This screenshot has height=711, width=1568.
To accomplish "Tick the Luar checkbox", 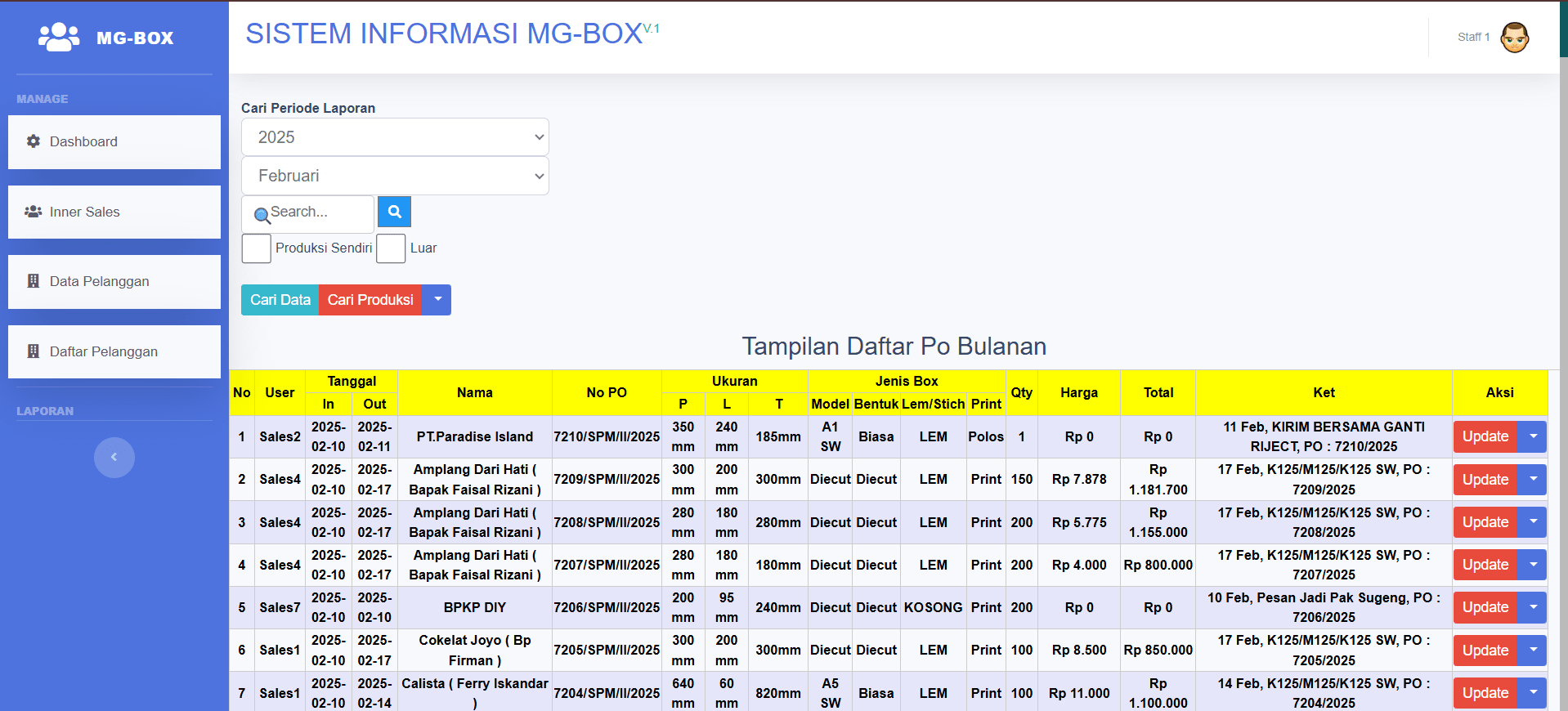I will [391, 248].
